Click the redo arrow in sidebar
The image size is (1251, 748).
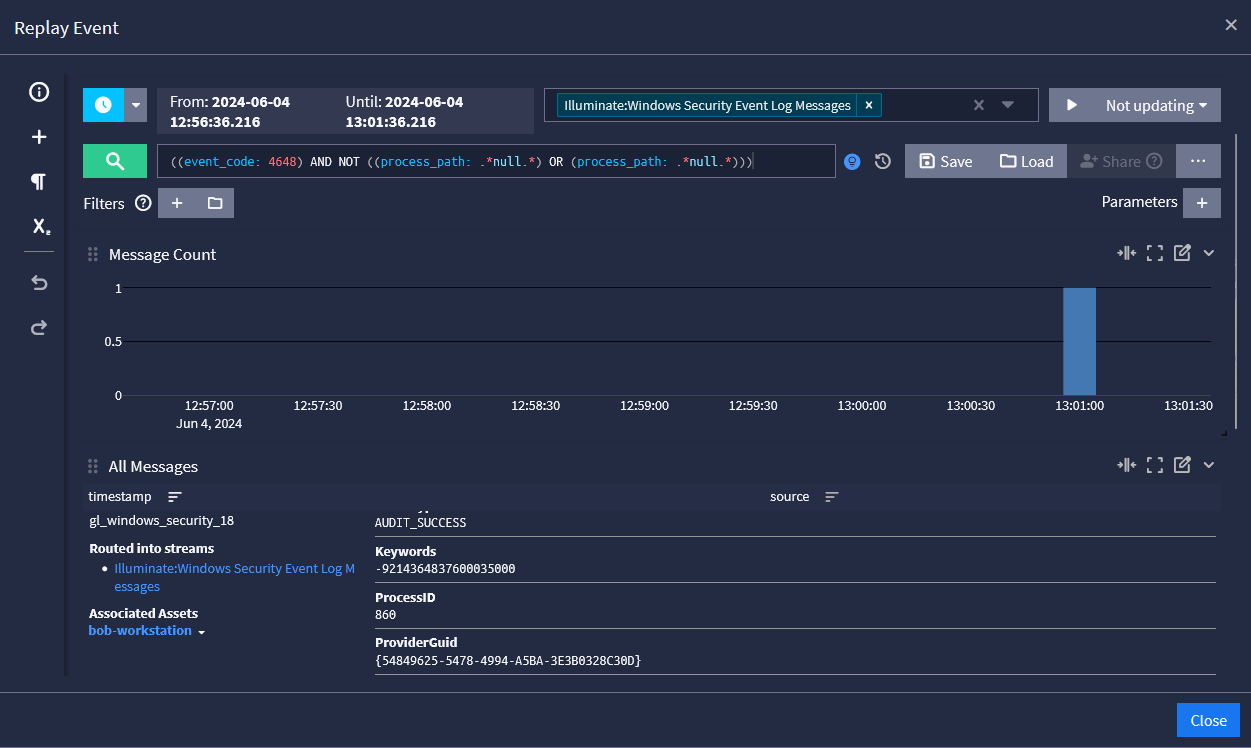point(39,327)
